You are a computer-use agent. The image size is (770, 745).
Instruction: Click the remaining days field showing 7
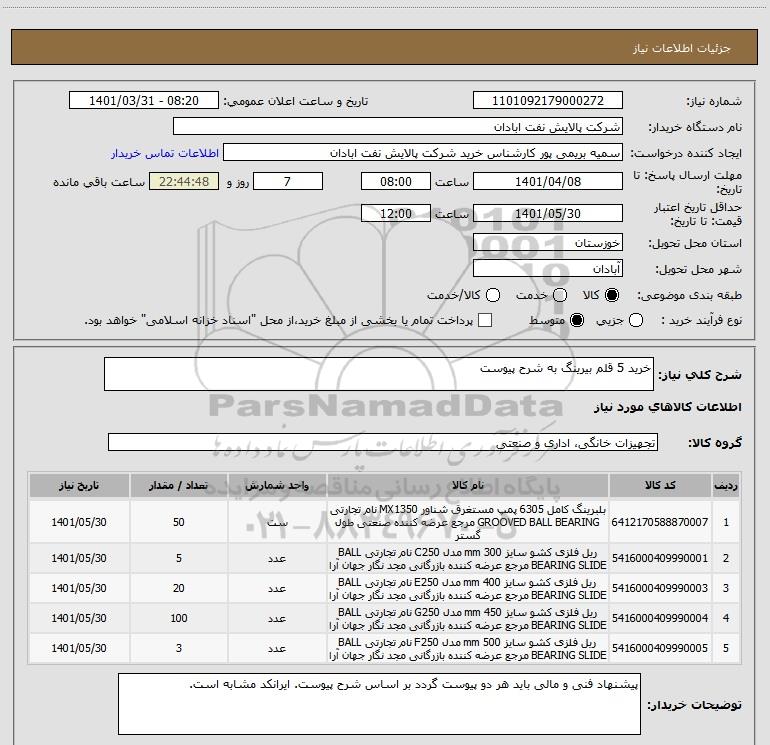click(288, 181)
